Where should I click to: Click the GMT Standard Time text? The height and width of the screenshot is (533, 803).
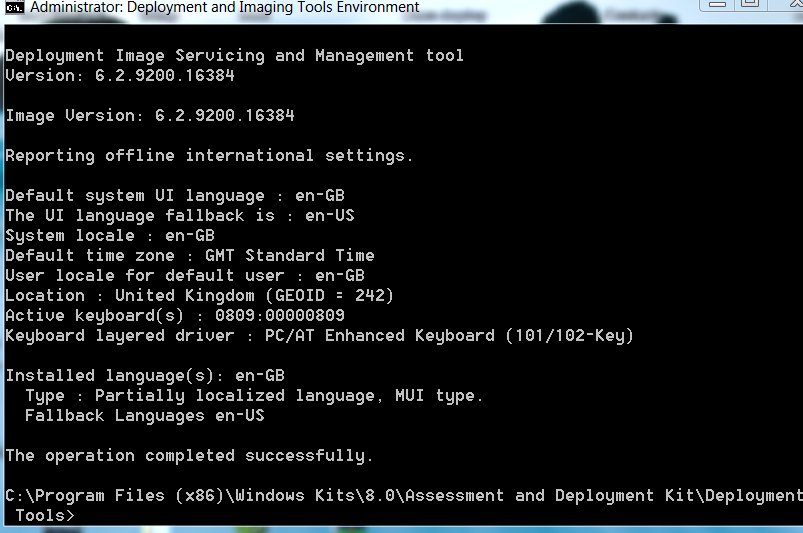290,255
